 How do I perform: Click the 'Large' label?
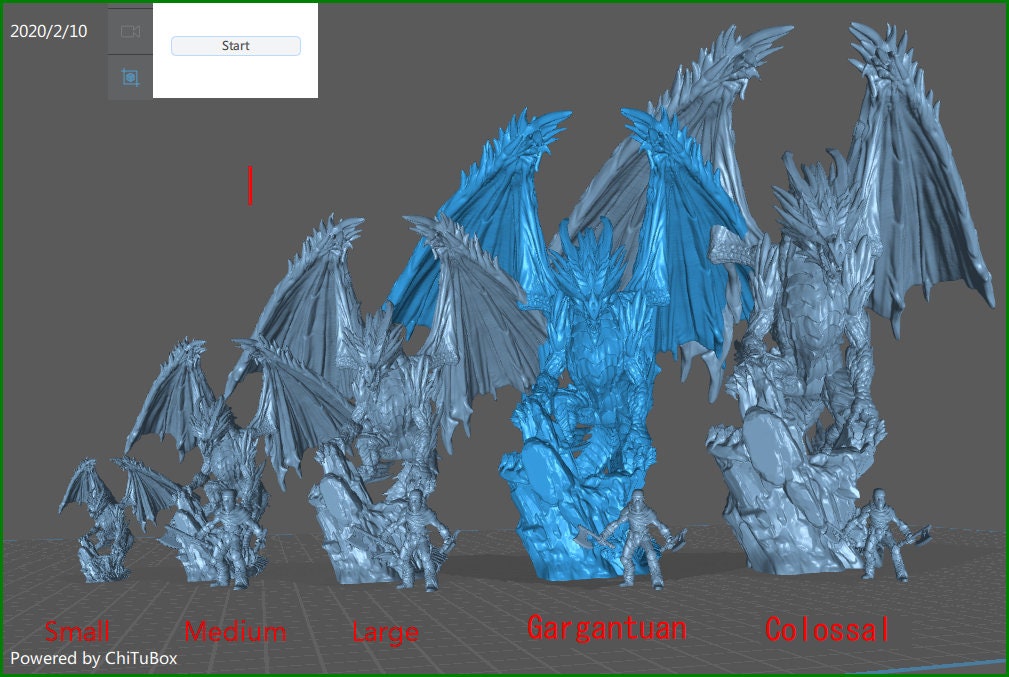(x=385, y=633)
